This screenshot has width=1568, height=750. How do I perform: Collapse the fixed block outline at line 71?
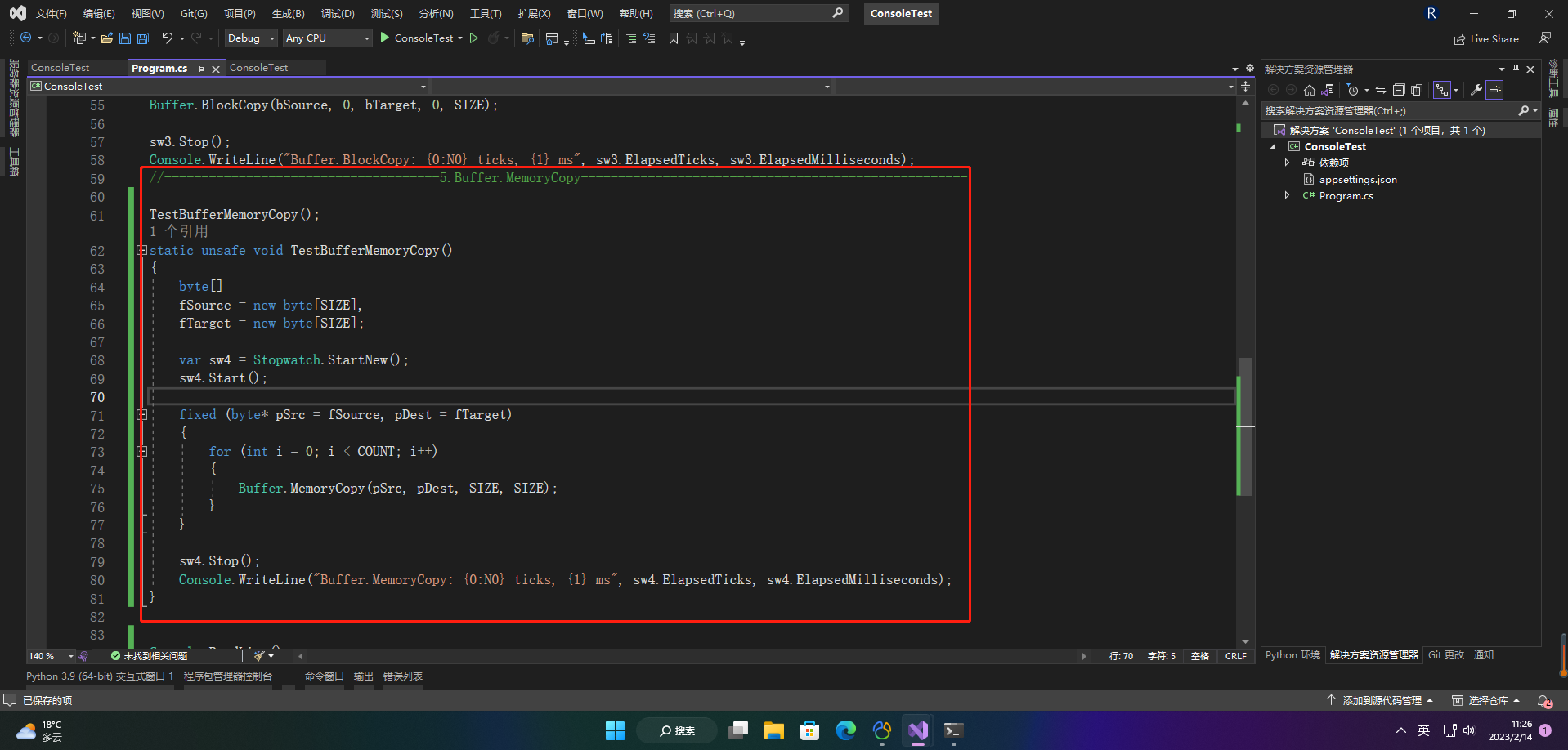click(x=142, y=415)
